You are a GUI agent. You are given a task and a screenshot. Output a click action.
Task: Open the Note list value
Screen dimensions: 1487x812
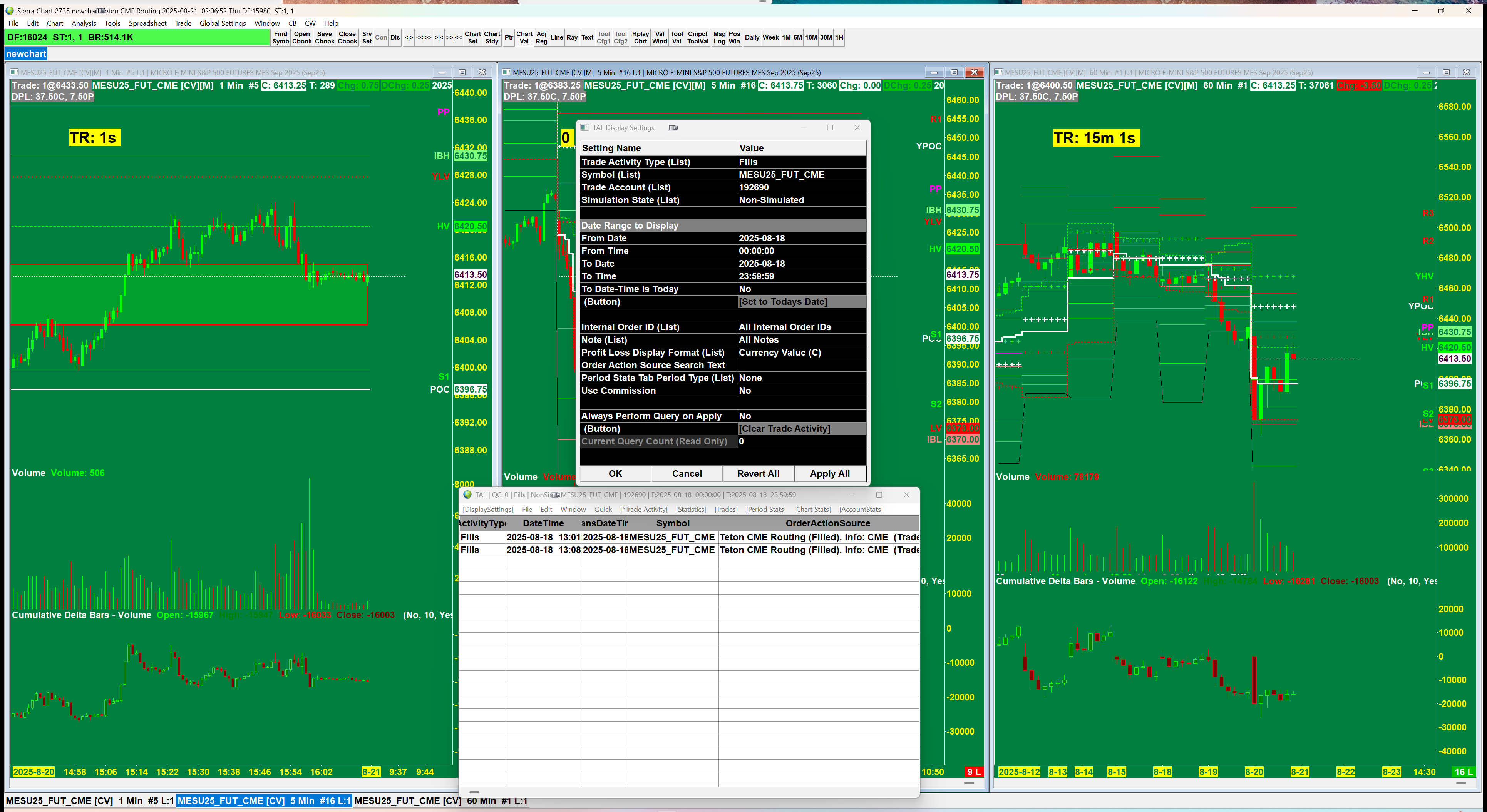point(802,340)
